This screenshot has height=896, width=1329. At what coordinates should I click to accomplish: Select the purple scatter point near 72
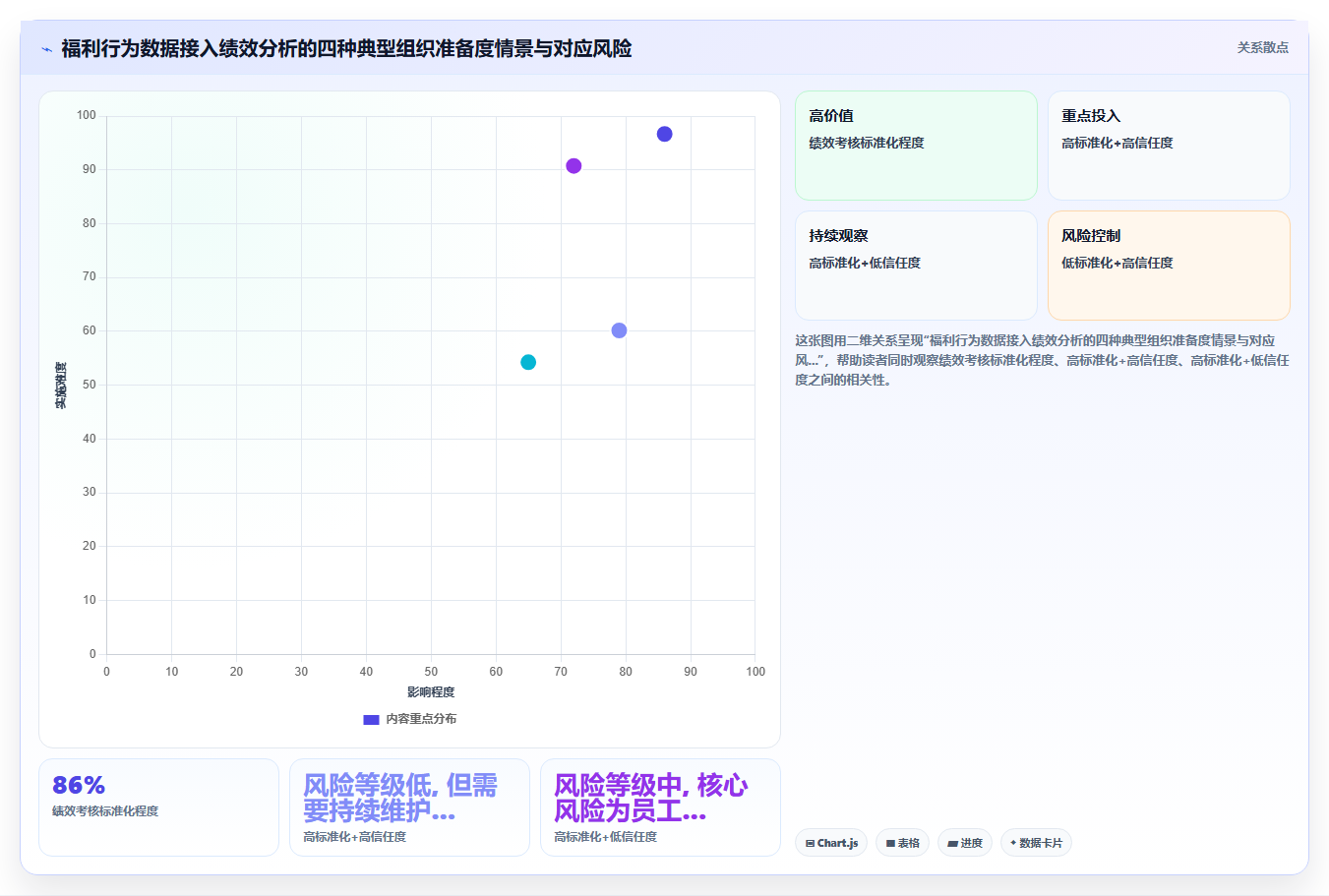pyautogui.click(x=574, y=166)
